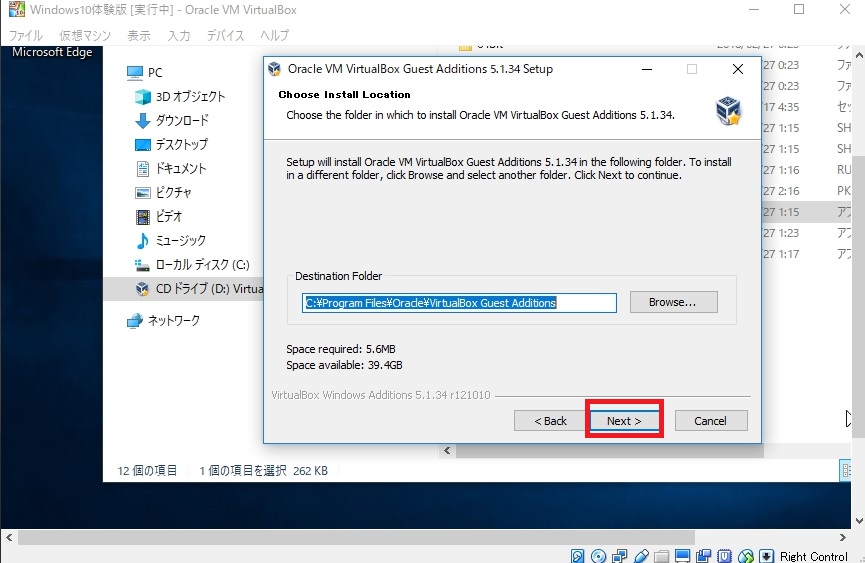Click the VirtualBox window title bar icon
Screen dimensions: 865x563
point(17,9)
